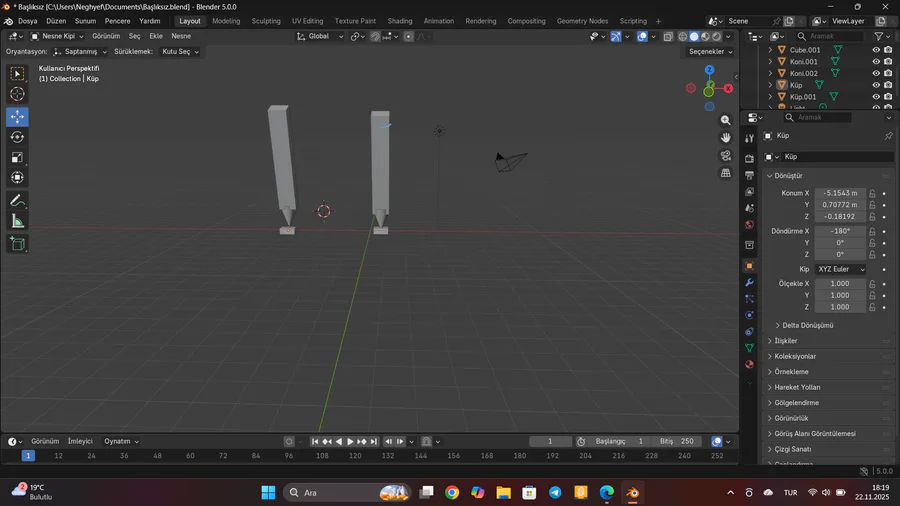Viewport: 900px width, 506px height.
Task: Switch to the Shading workspace tab
Action: click(x=399, y=21)
